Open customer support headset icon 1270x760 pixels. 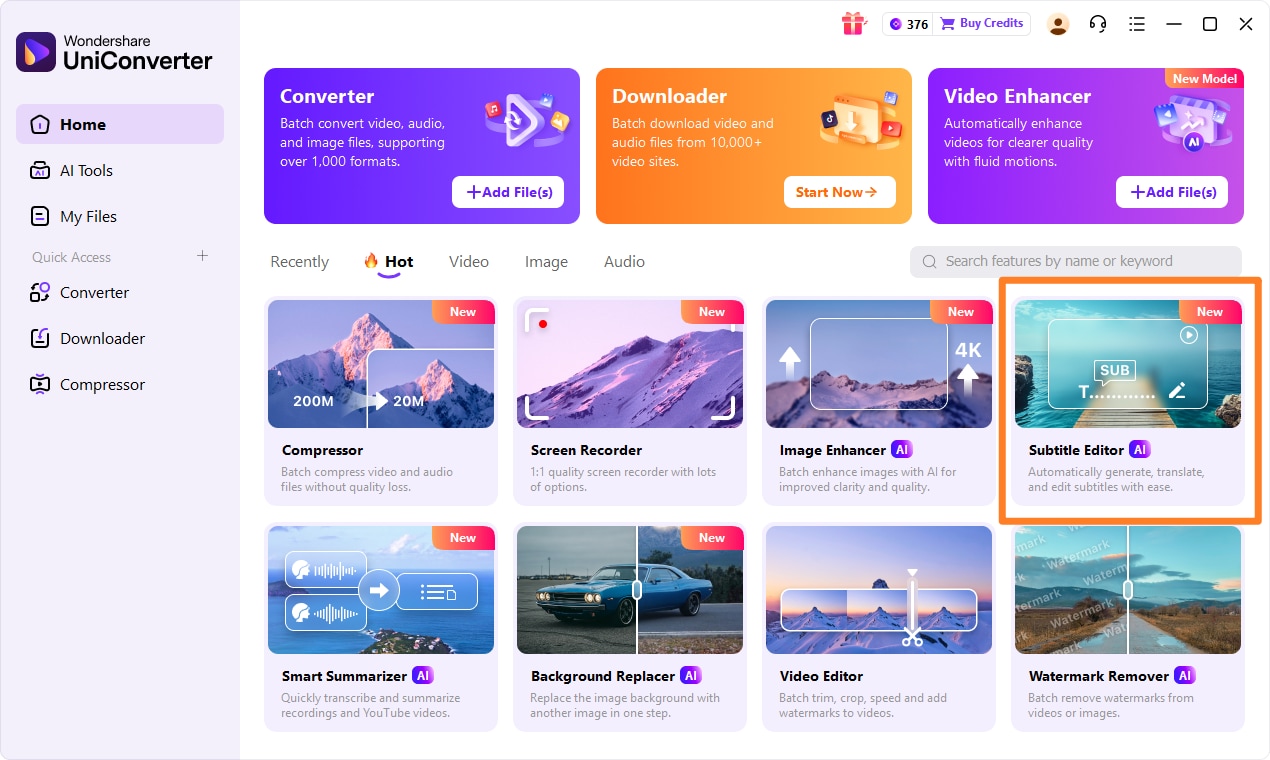click(1098, 24)
